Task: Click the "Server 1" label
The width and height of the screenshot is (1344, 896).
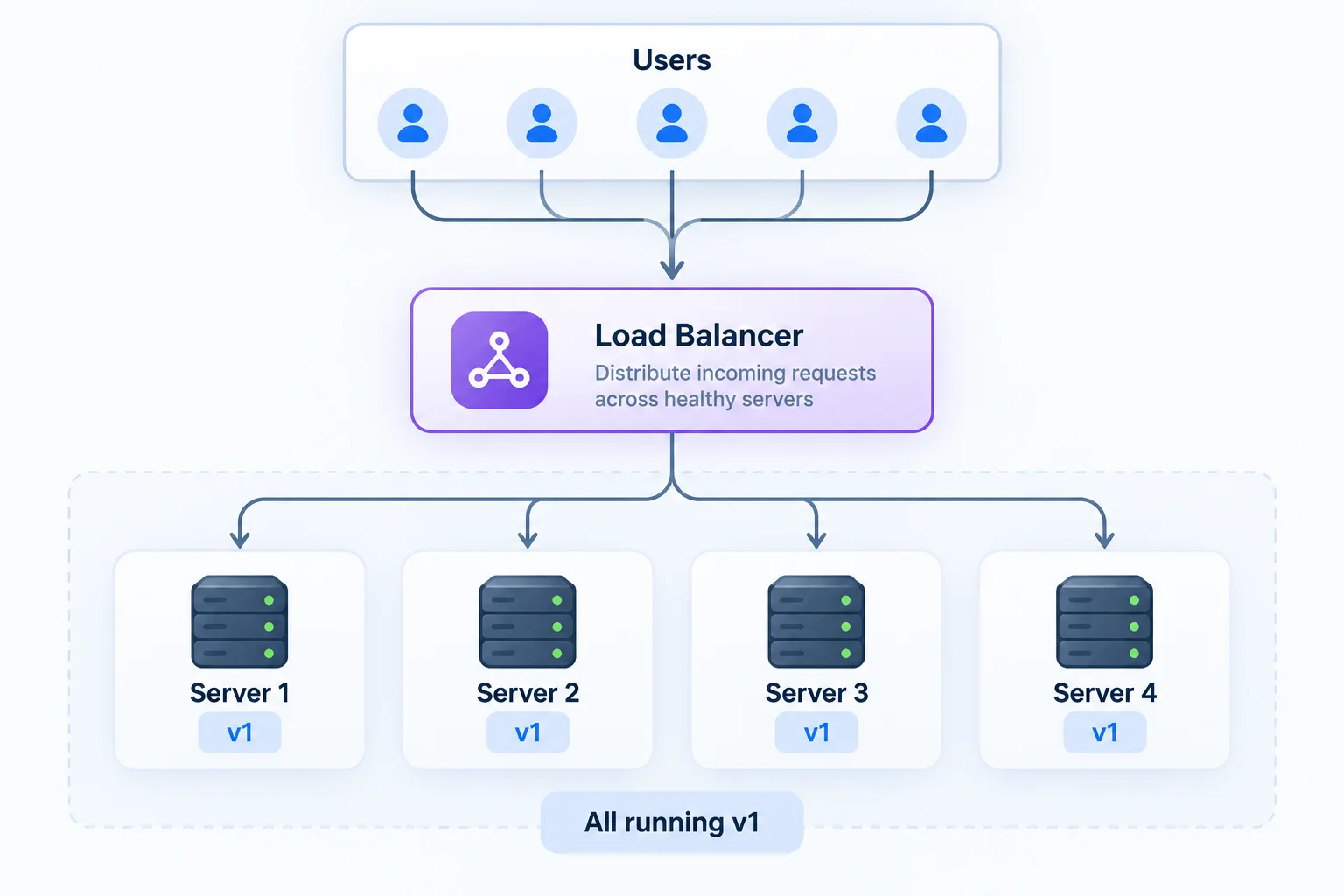Action: [x=240, y=693]
